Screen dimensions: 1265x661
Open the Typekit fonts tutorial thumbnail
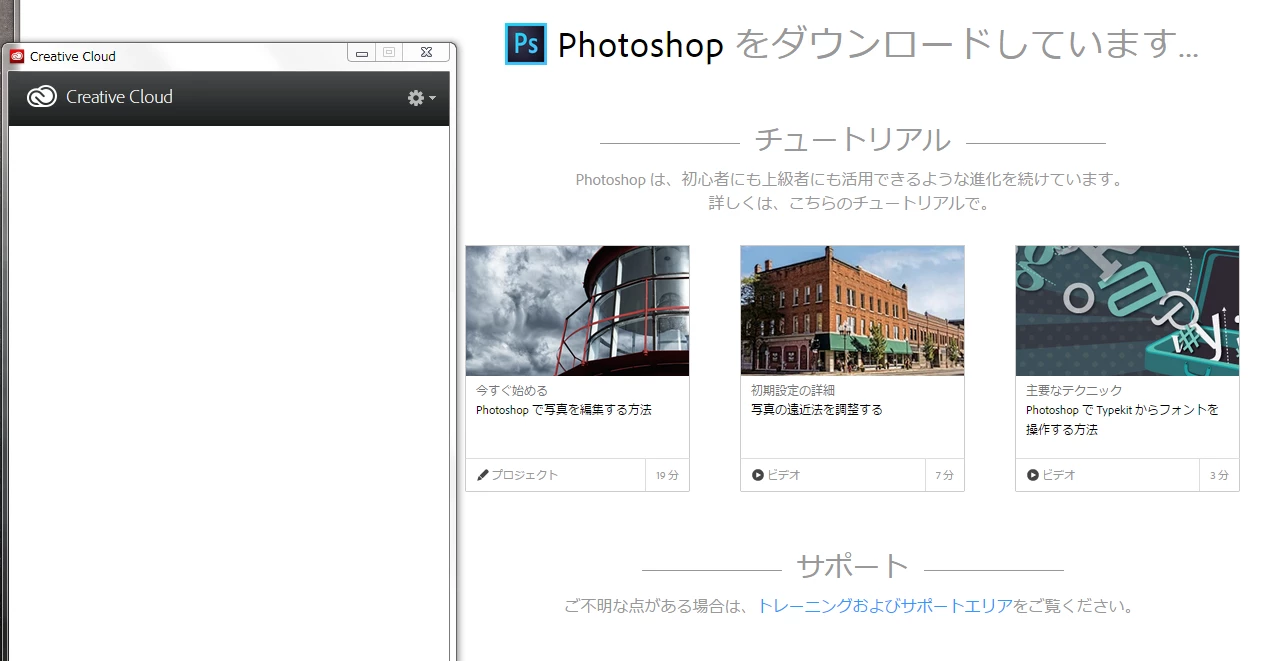point(1127,311)
